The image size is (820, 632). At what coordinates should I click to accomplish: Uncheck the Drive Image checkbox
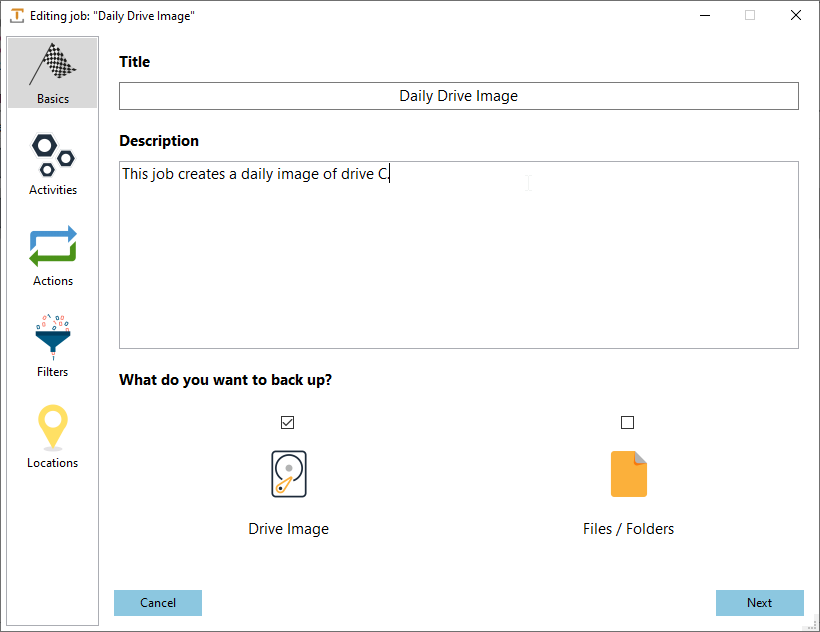[x=288, y=422]
